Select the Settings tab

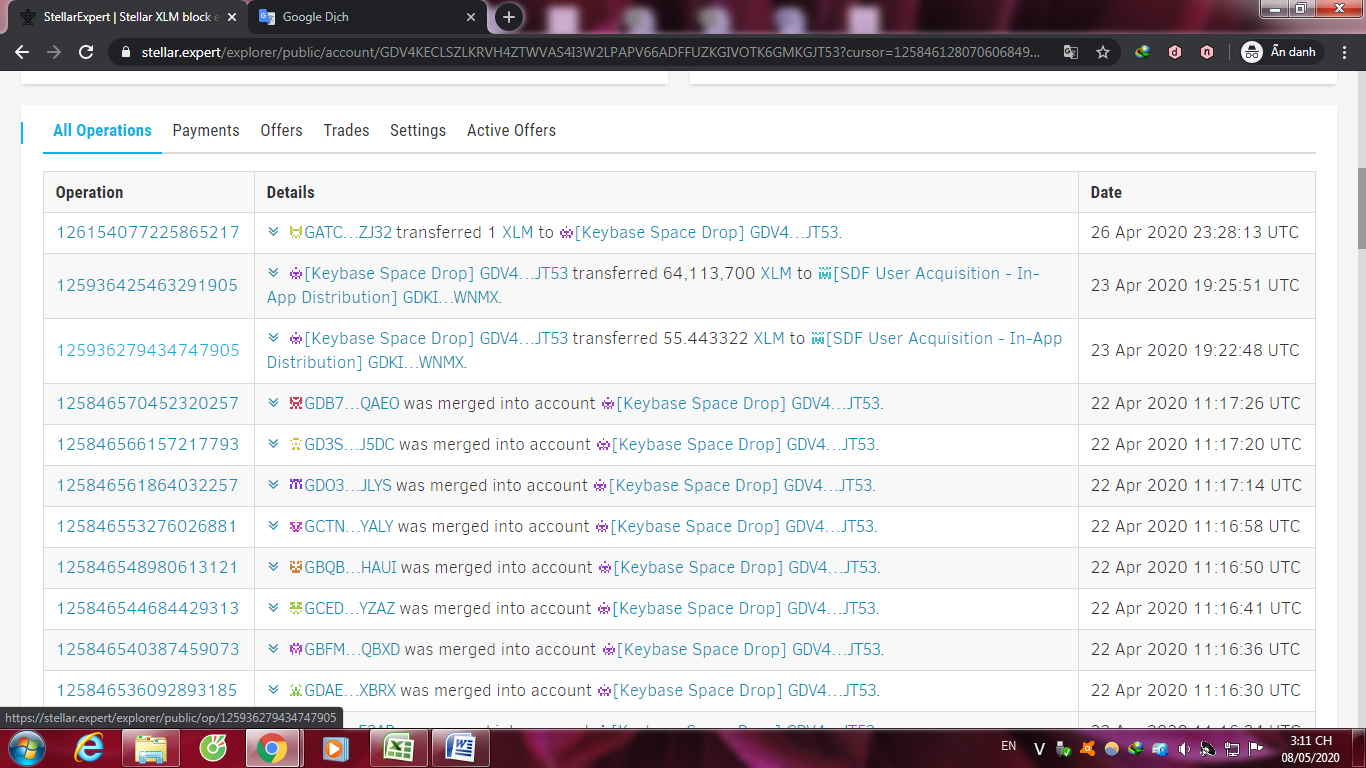(x=418, y=130)
